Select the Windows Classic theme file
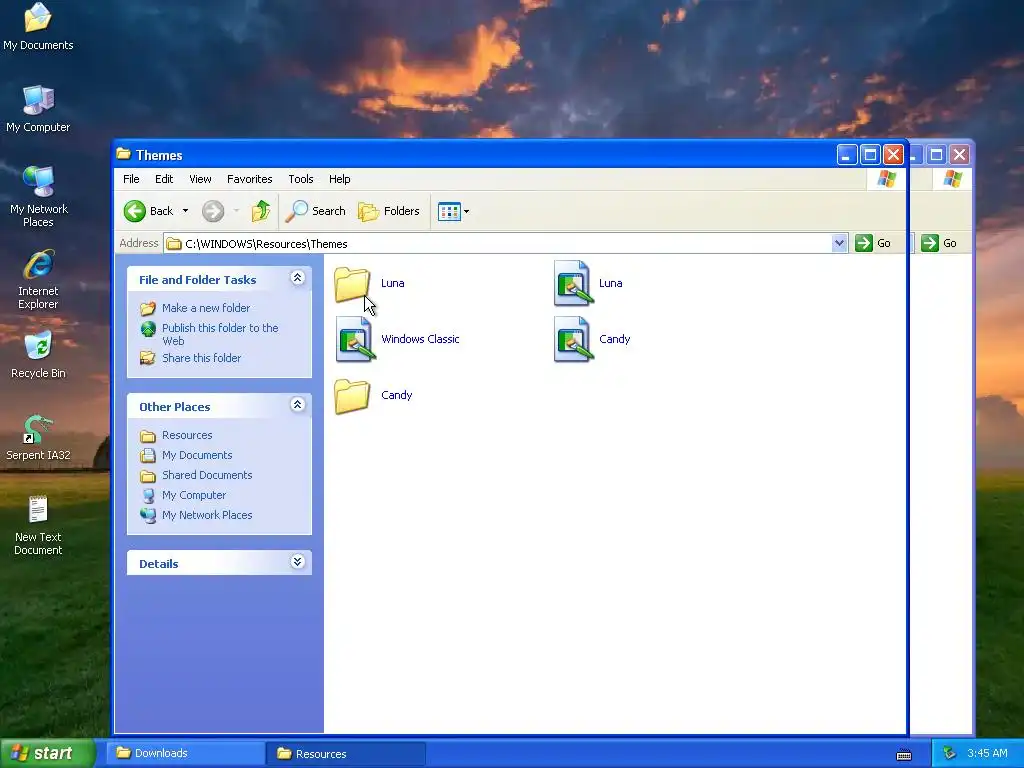Image resolution: width=1024 pixels, height=768 pixels. 397,339
